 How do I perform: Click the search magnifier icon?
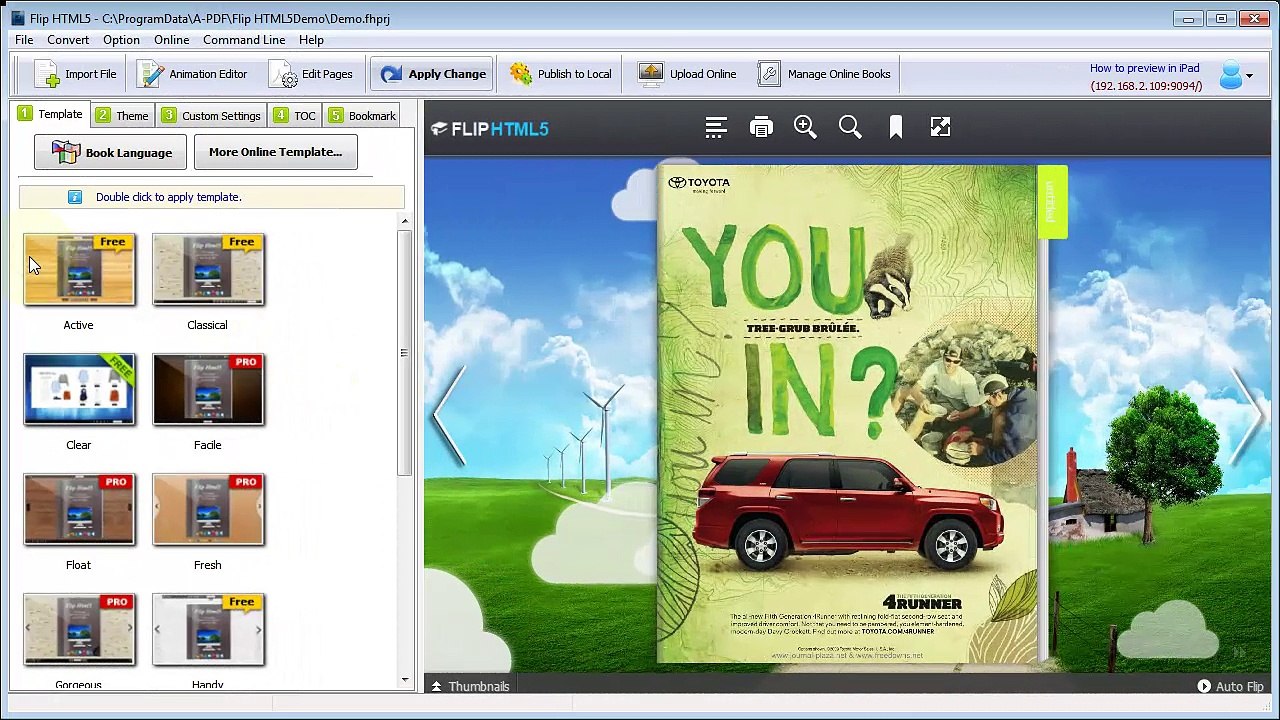click(x=850, y=127)
